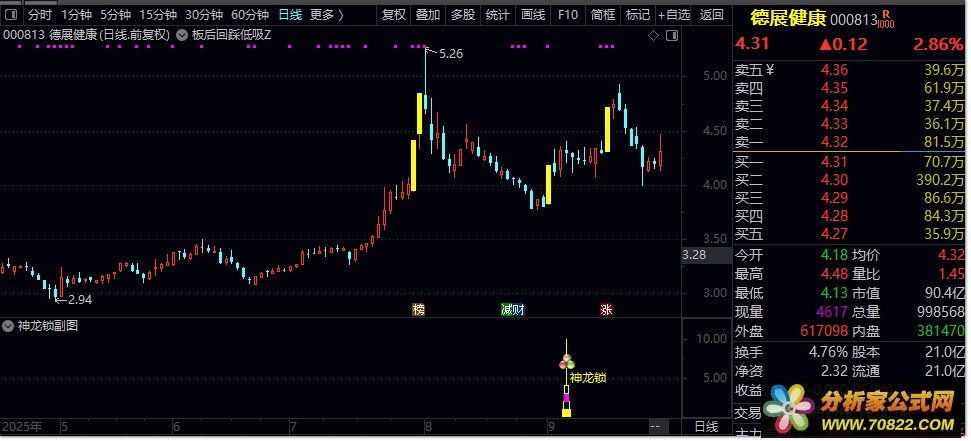The image size is (971, 441).
Task: Open the 减 marker on the chart
Action: [507, 309]
